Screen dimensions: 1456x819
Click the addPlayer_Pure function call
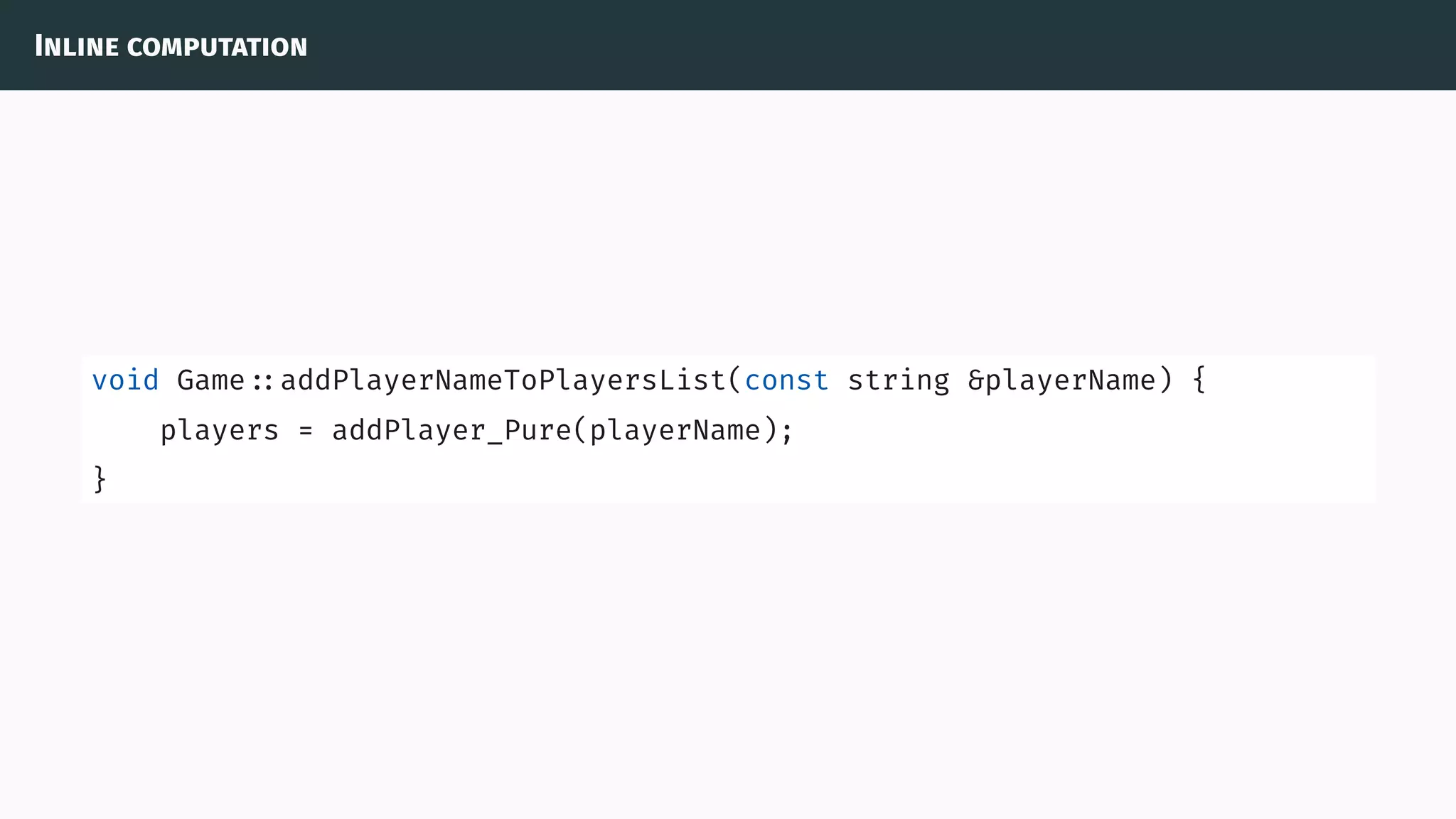point(451,431)
